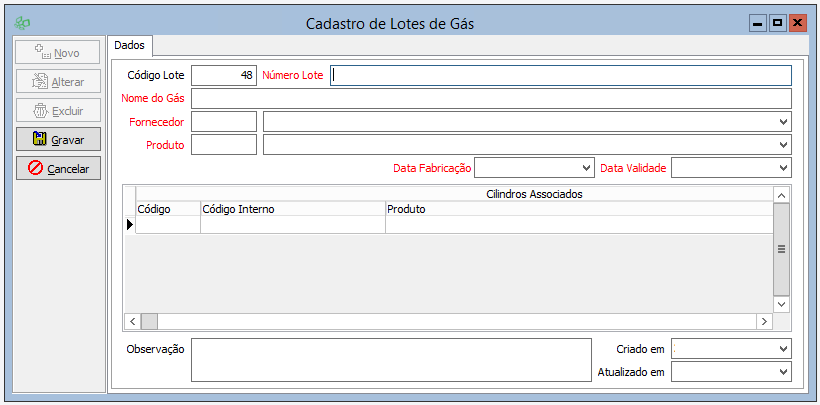Maximize the Cadastro de Lotes window
Image resolution: width=820 pixels, height=405 pixels.
(x=777, y=22)
